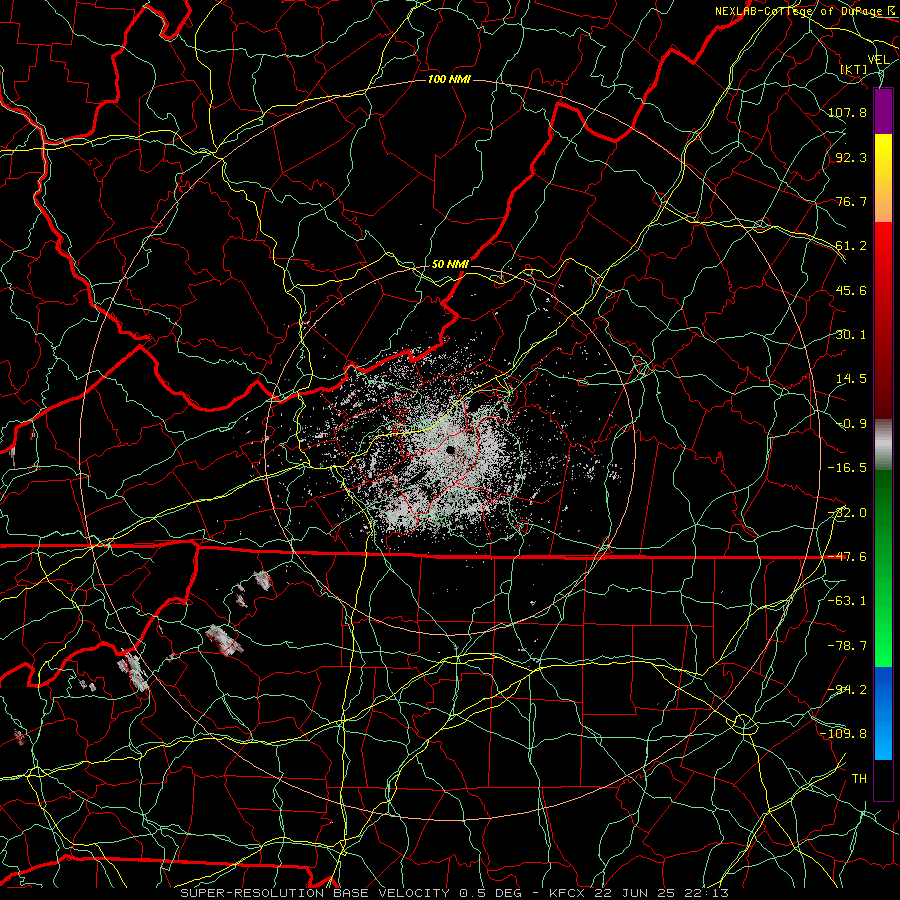
Task: Click the 30.1 velocity legend value
Action: [851, 335]
